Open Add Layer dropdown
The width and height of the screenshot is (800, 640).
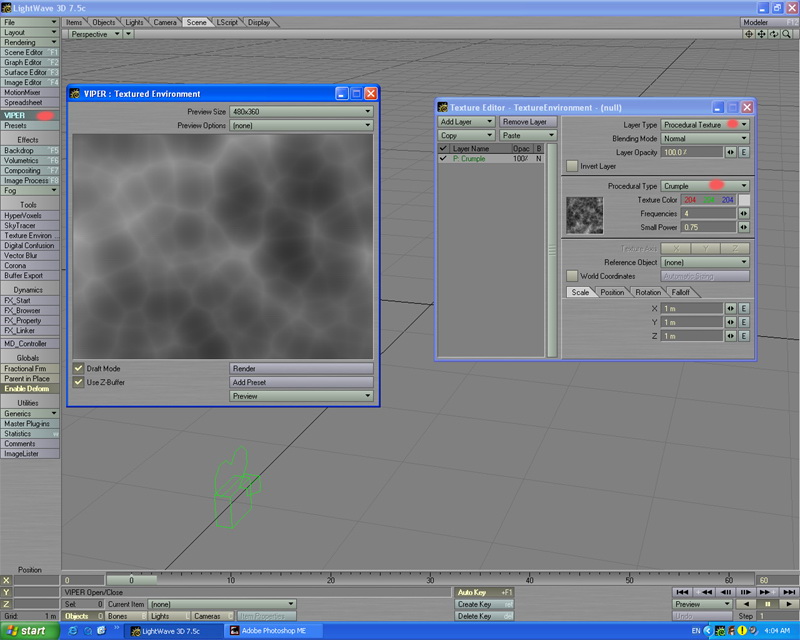466,121
